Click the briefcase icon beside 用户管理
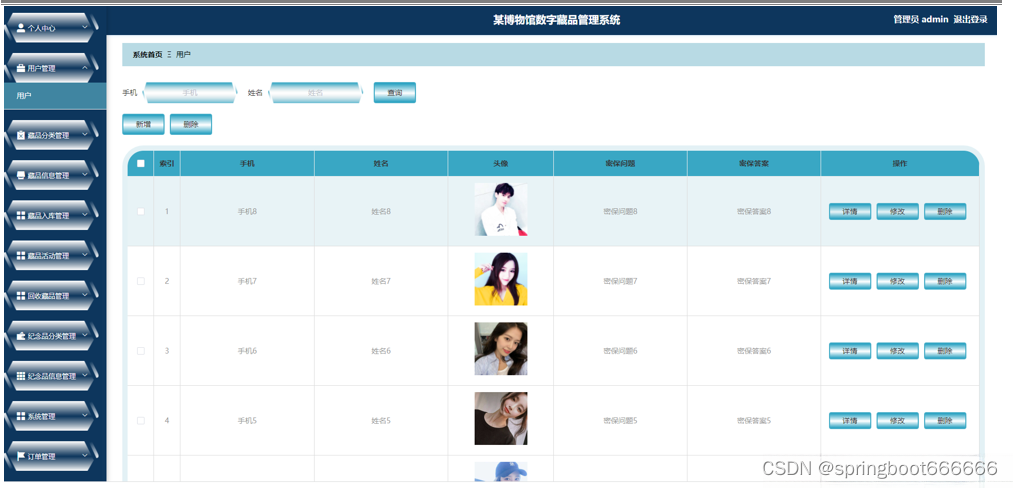 (21, 68)
